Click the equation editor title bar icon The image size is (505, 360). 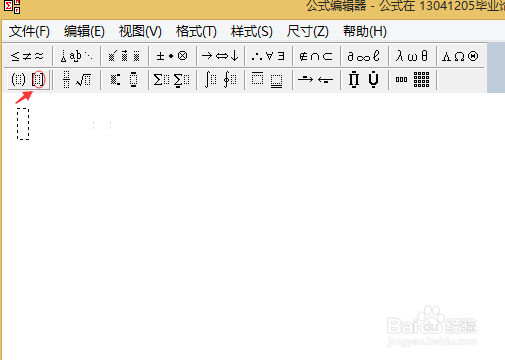click(x=12, y=6)
